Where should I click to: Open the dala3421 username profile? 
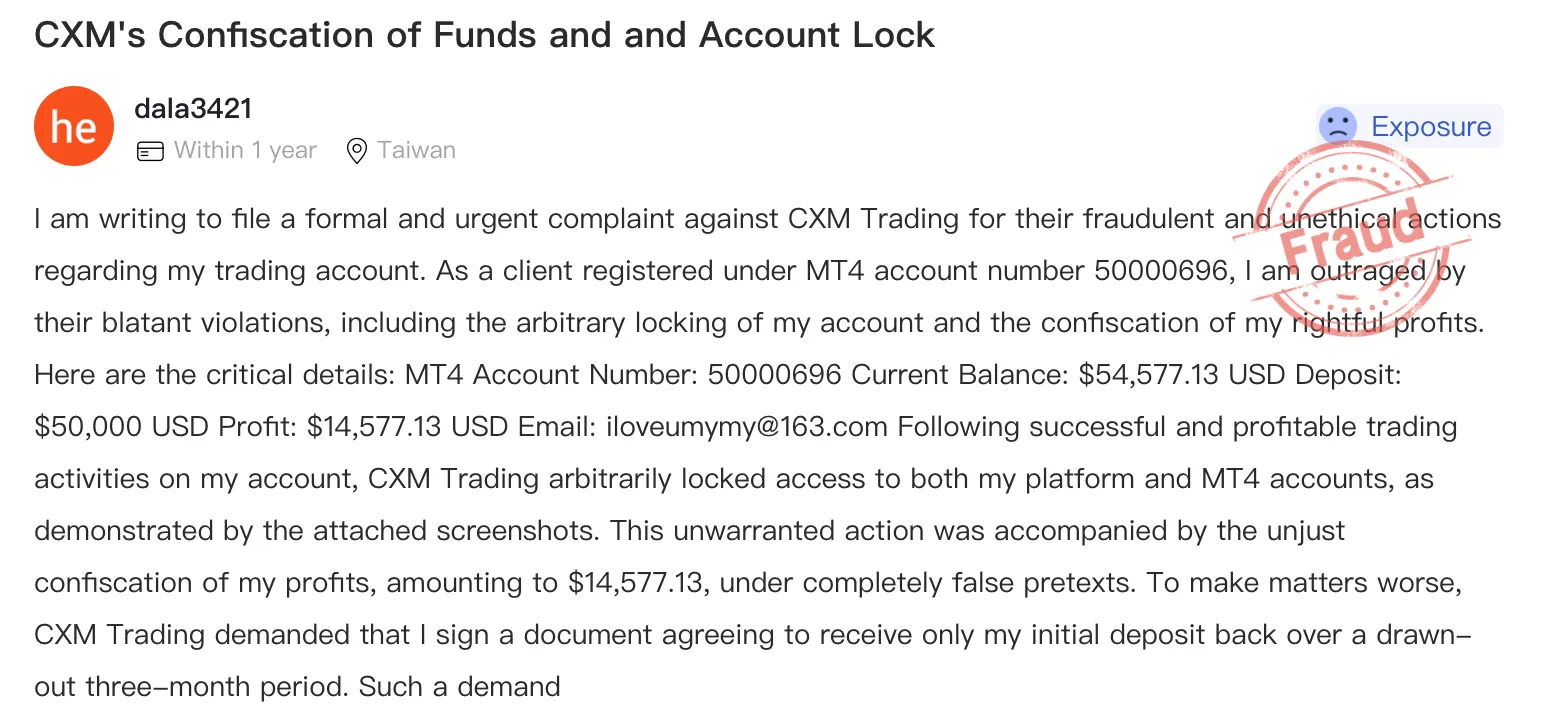[x=193, y=107]
